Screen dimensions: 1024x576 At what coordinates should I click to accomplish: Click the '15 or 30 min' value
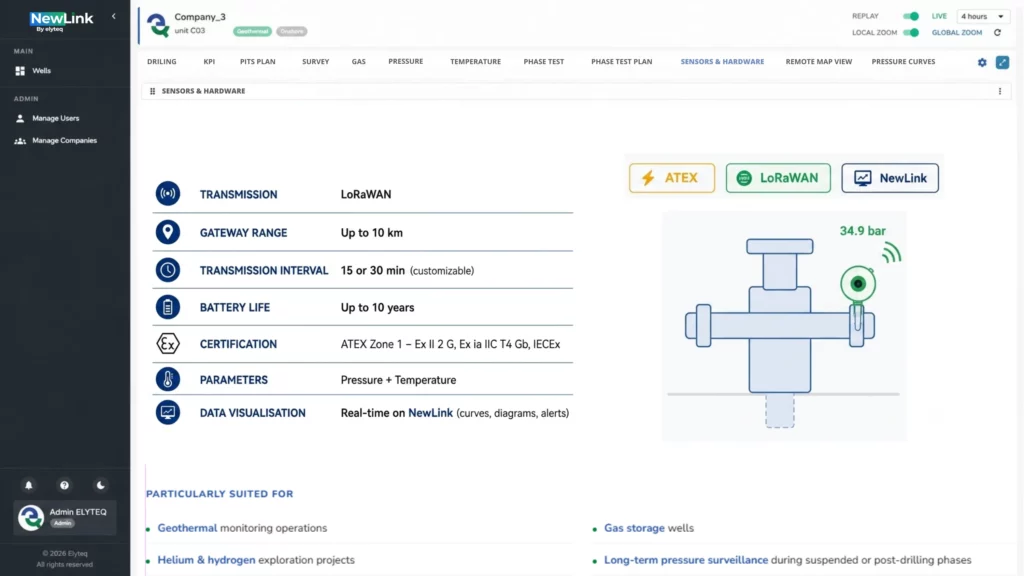point(373,270)
